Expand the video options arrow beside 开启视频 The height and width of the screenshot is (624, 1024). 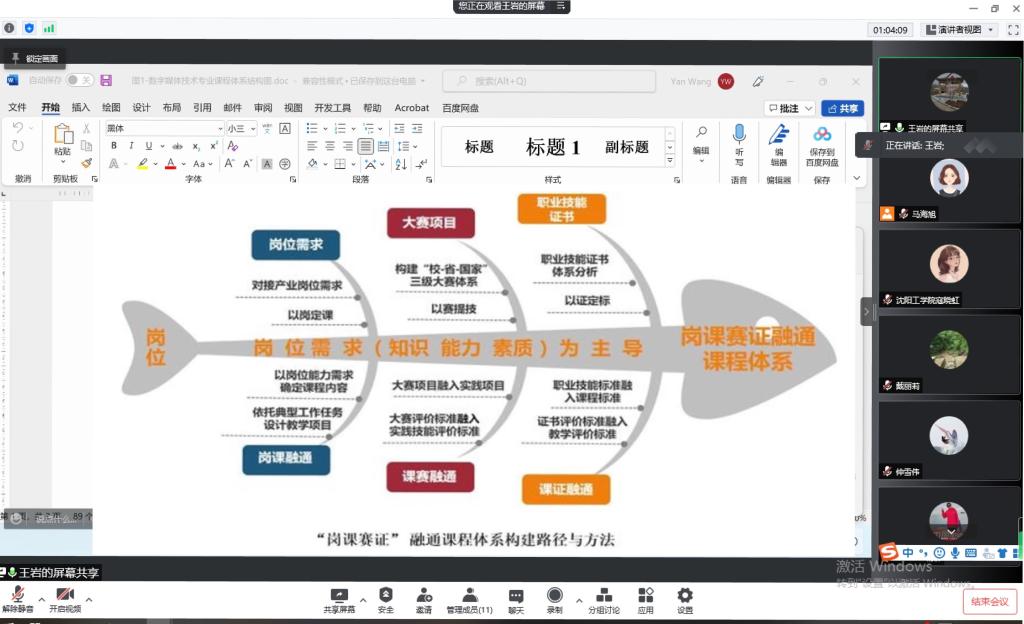(89, 599)
